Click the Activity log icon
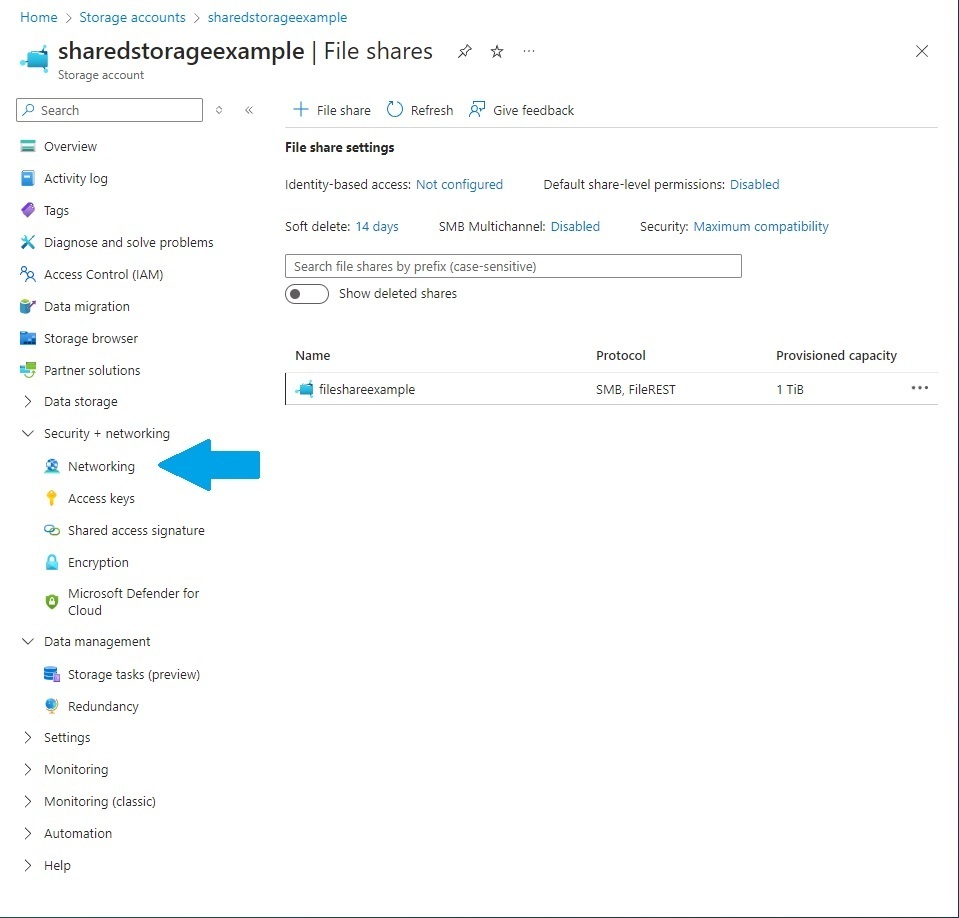The image size is (959, 918). tap(28, 178)
